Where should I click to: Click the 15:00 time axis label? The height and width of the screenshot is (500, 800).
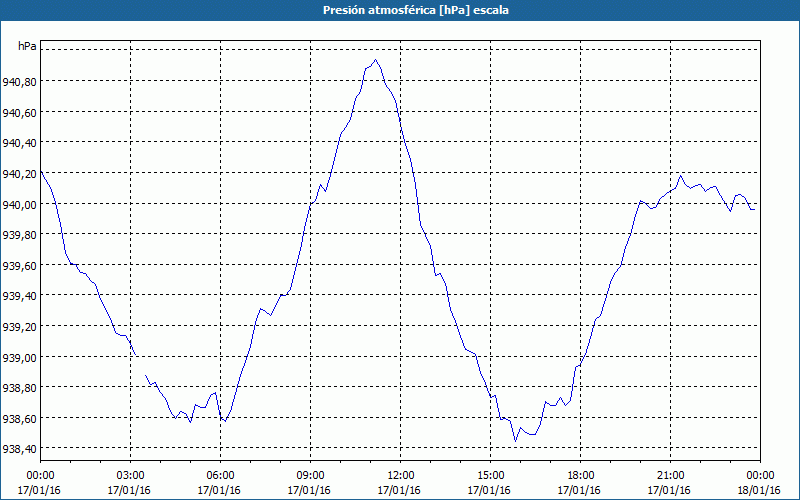tap(490, 476)
